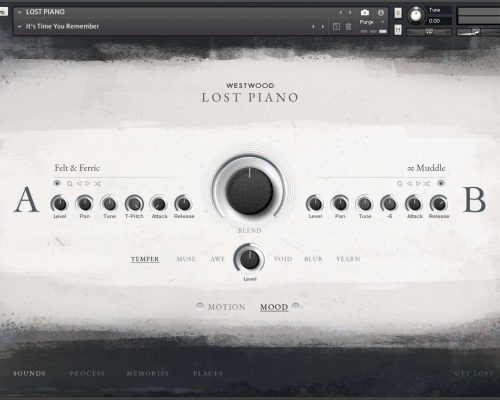Click layer A T-Pitch knob
500x400 pixels.
click(x=134, y=204)
